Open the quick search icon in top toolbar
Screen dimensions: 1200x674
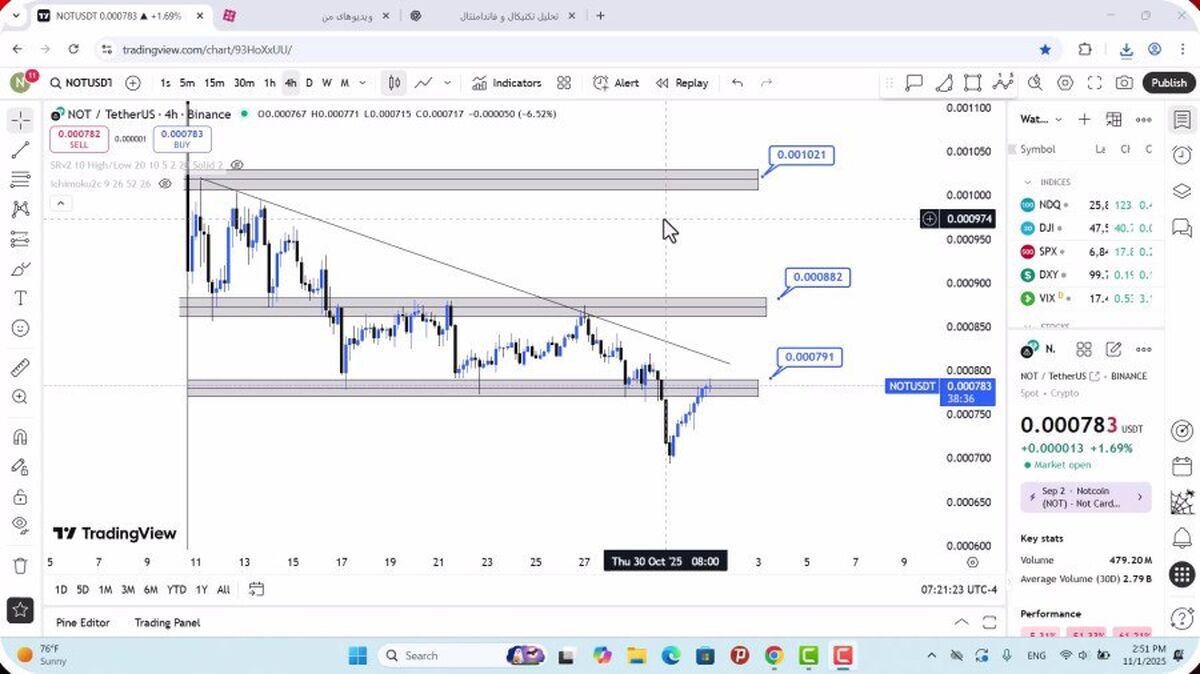point(1035,83)
